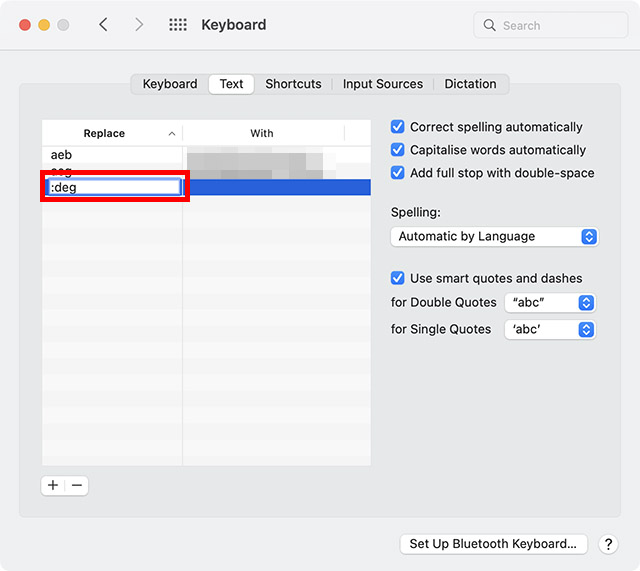Open the Dictation tab
The width and height of the screenshot is (640, 571).
[470, 84]
